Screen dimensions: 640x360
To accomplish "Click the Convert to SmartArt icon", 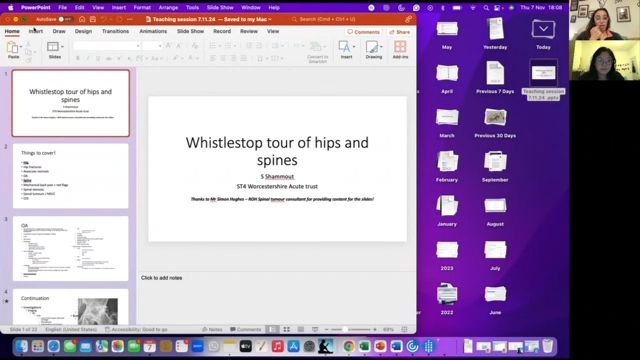I will click(317, 52).
